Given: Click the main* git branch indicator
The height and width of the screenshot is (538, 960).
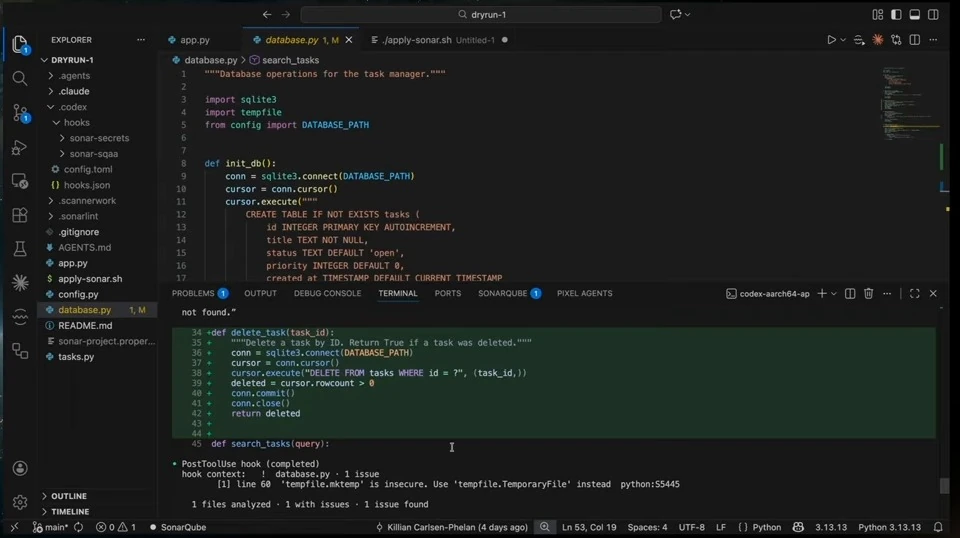Looking at the screenshot, I should tap(51, 527).
